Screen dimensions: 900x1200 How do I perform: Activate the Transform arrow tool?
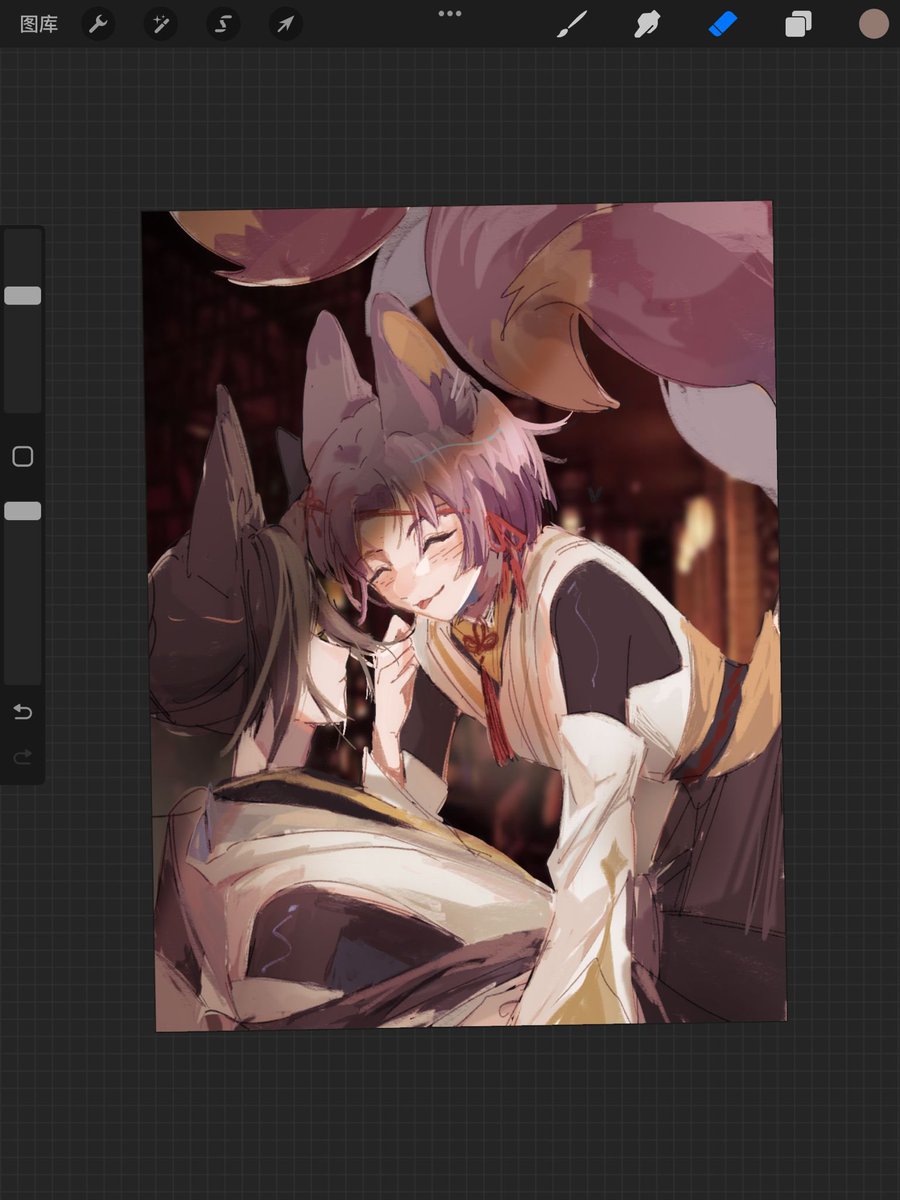285,24
